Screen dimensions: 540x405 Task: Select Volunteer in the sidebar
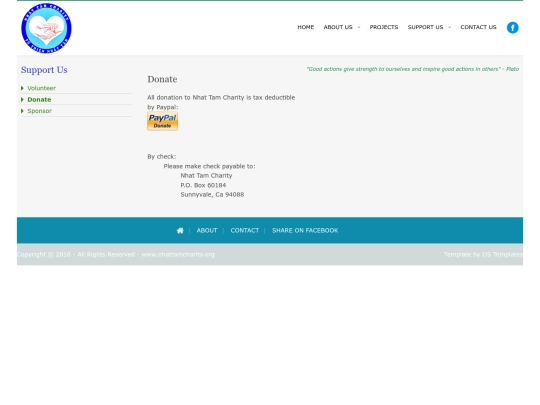(x=41, y=88)
